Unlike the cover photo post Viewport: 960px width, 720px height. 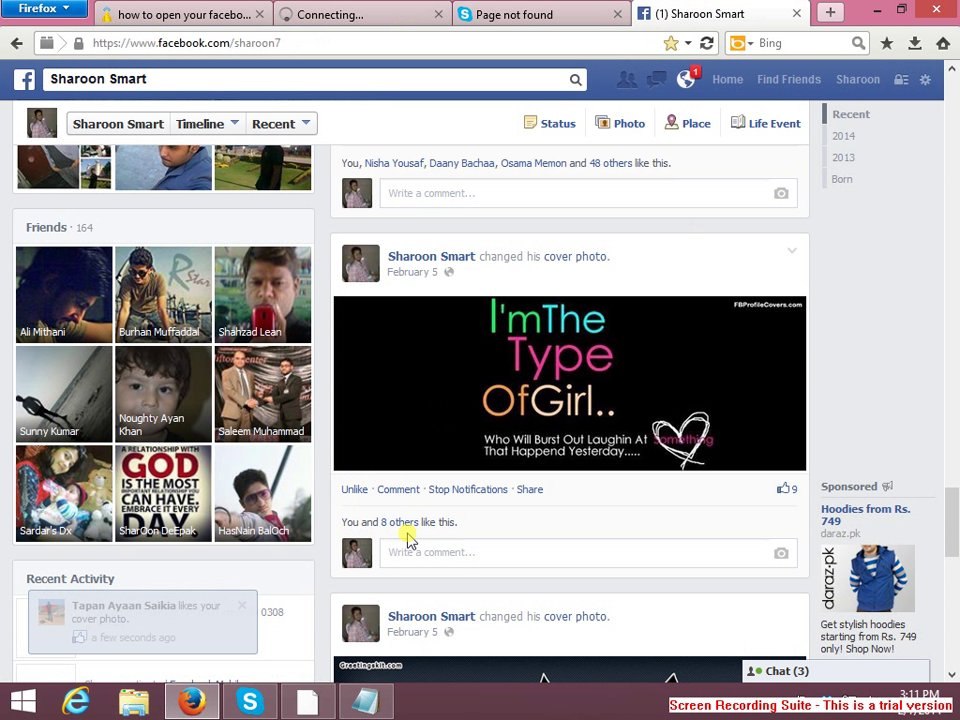[354, 489]
